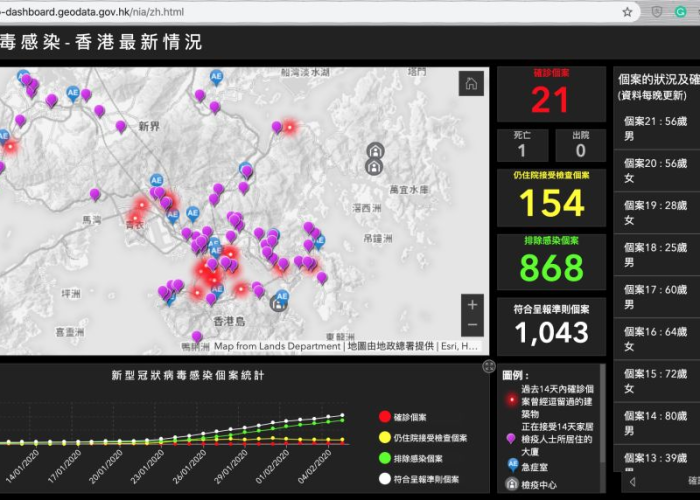Click the last white data point on chart
Image resolution: width=700 pixels, height=500 pixels.
tap(342, 415)
